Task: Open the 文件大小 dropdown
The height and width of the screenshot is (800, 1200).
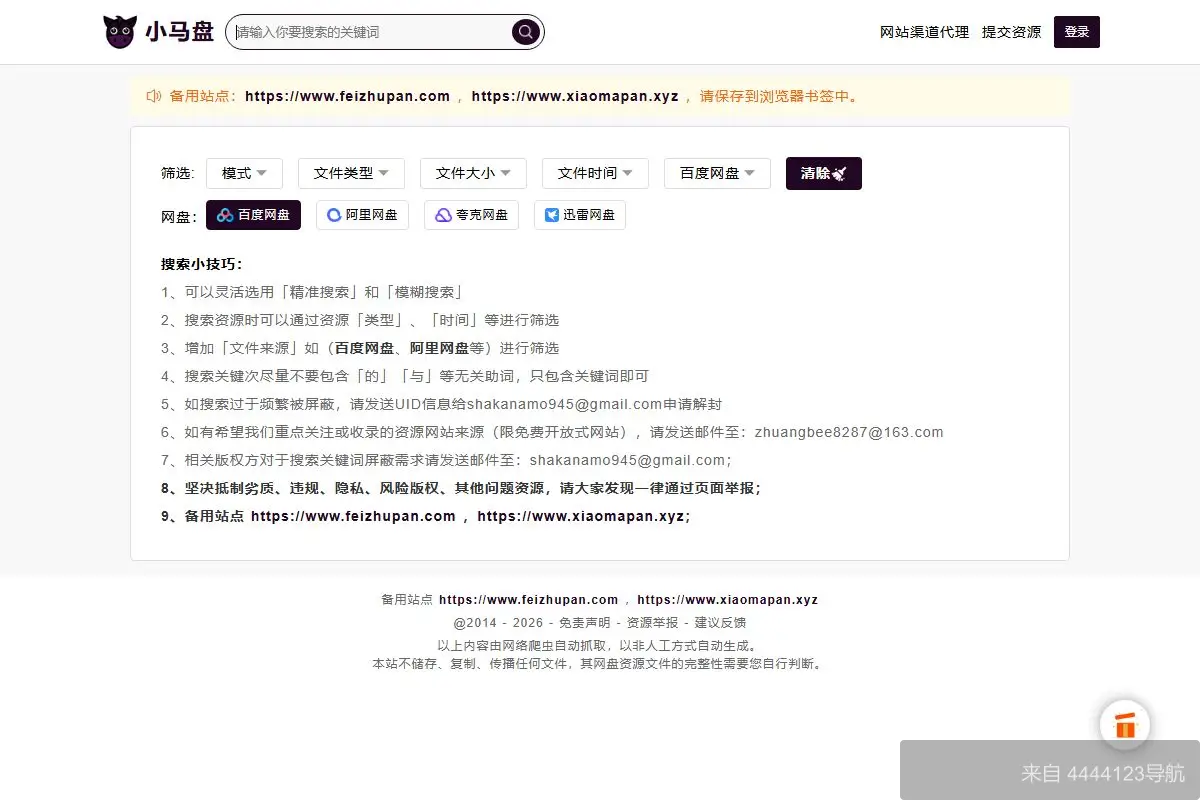Action: coord(473,173)
